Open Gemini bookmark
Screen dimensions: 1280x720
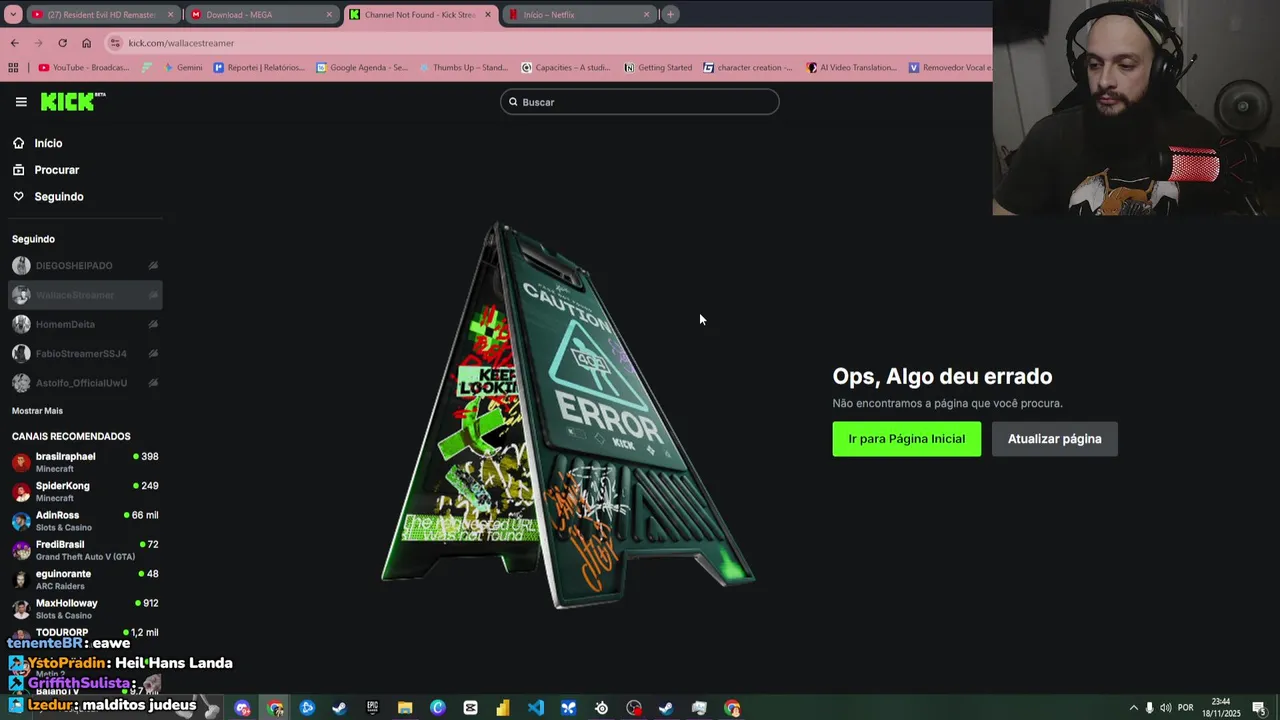[x=181, y=68]
